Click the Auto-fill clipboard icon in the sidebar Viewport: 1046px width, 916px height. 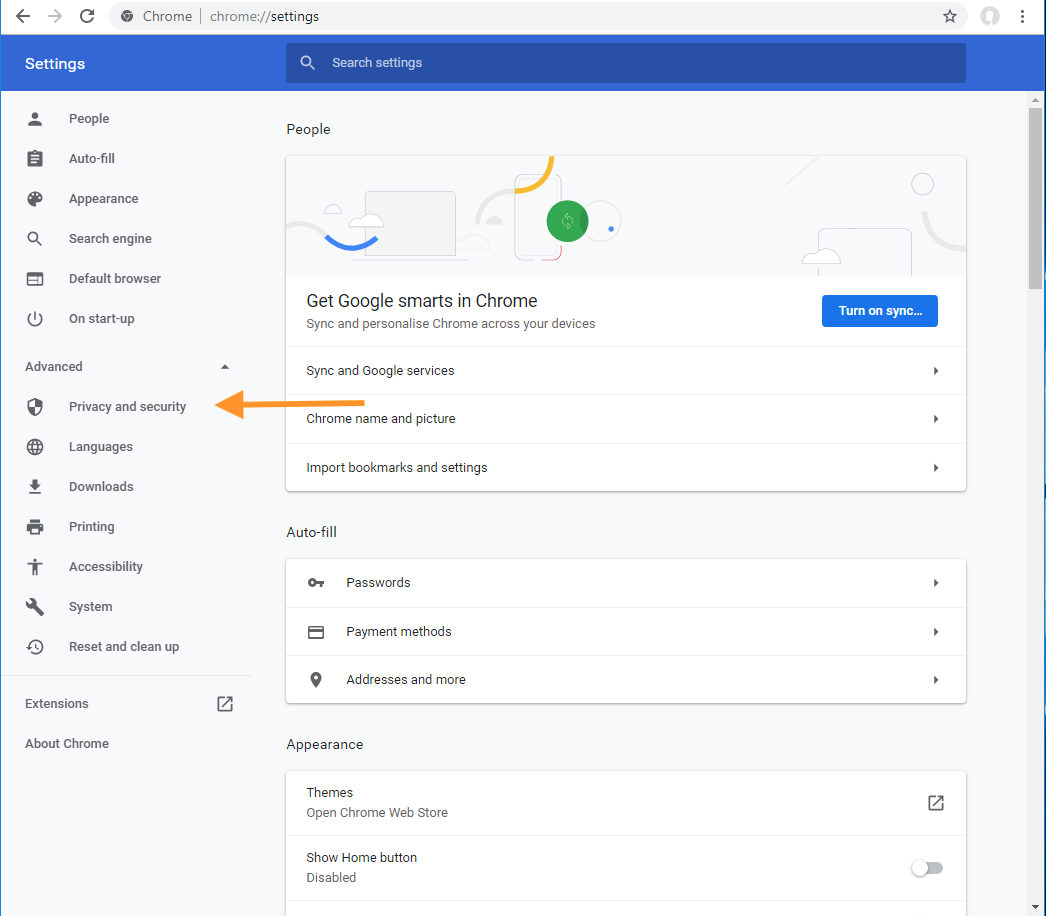(35, 159)
